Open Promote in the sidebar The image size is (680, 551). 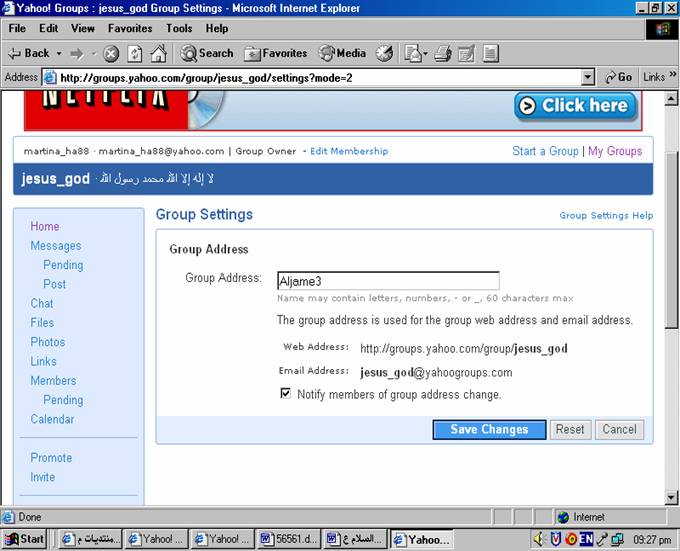click(x=51, y=458)
